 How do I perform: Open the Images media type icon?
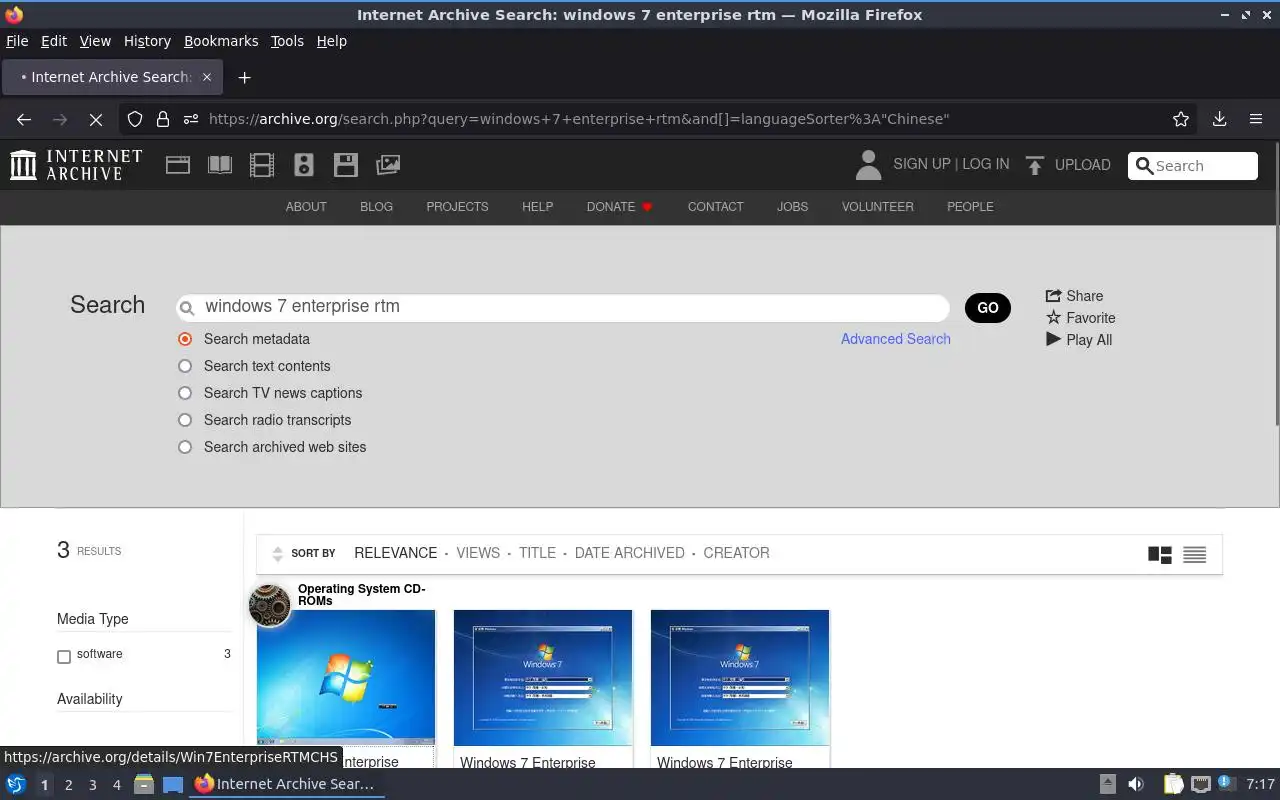[x=388, y=165]
